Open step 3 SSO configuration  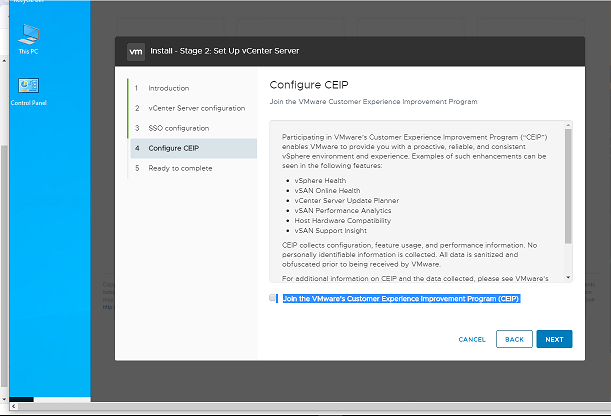[178, 128]
